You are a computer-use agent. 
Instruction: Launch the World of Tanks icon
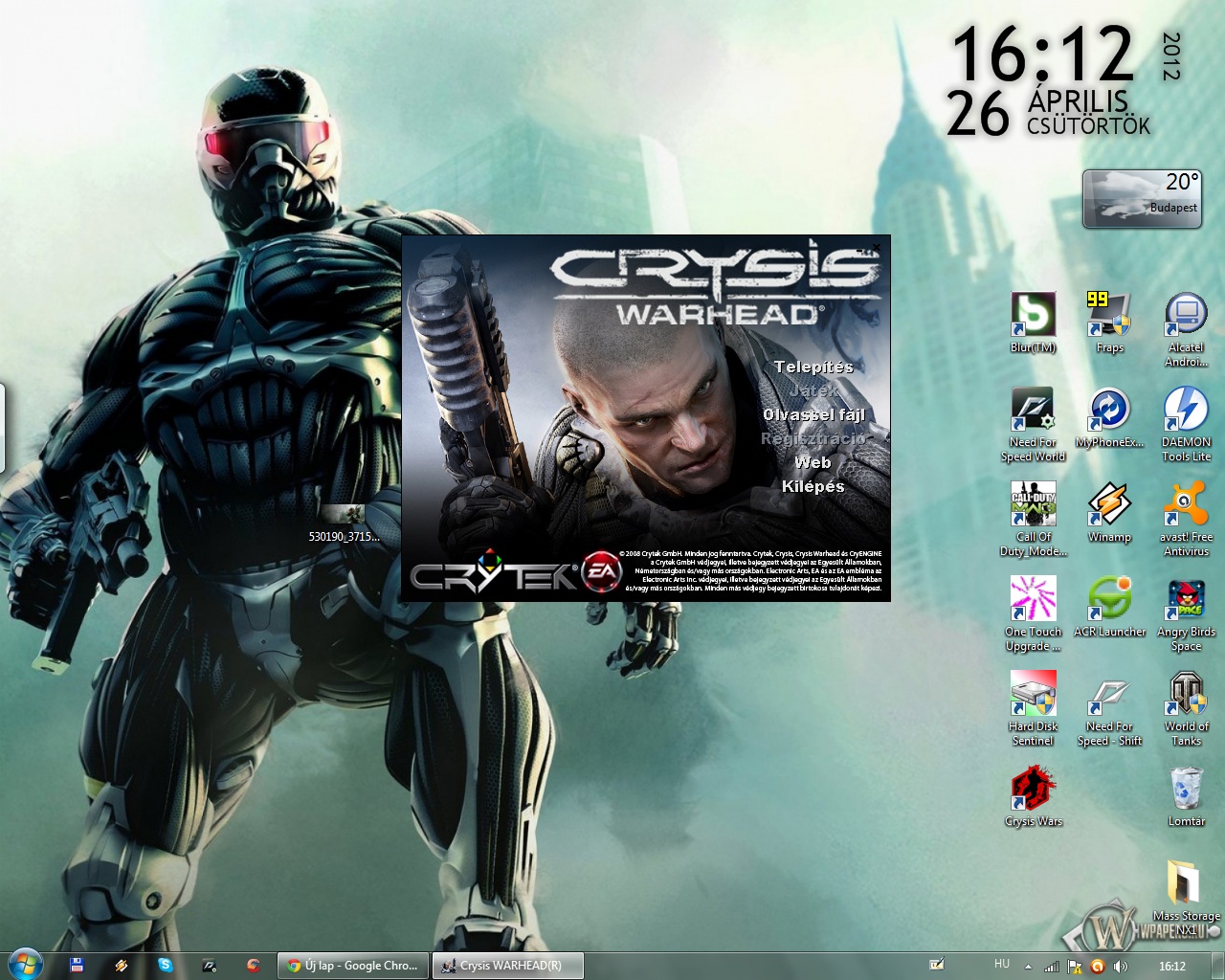(x=1187, y=708)
